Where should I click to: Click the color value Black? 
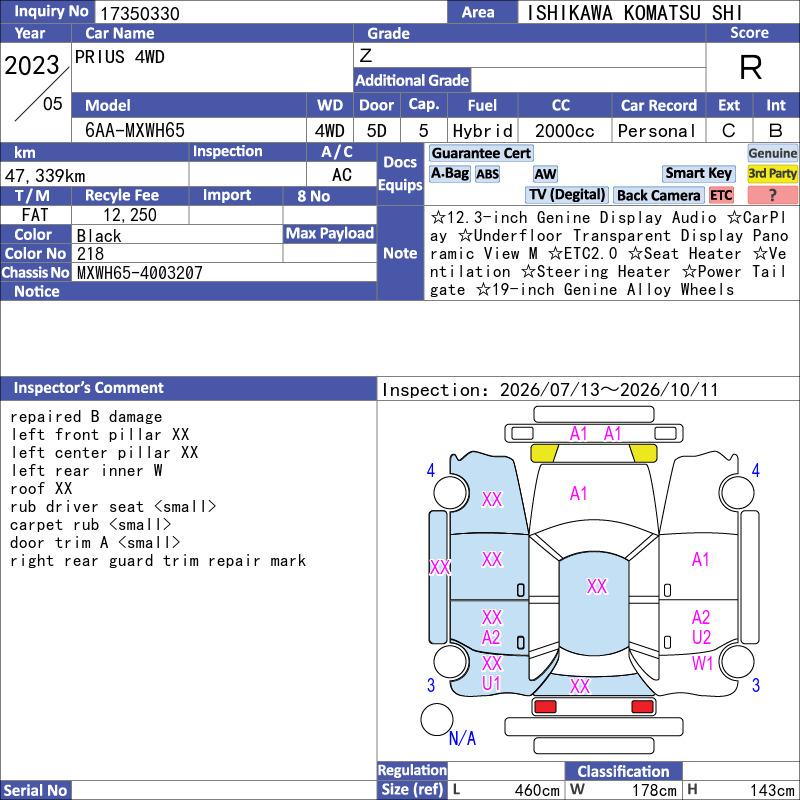point(99,236)
